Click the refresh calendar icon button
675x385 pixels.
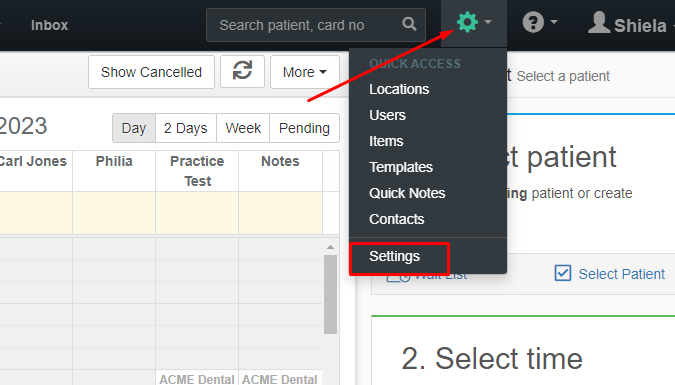(x=242, y=71)
